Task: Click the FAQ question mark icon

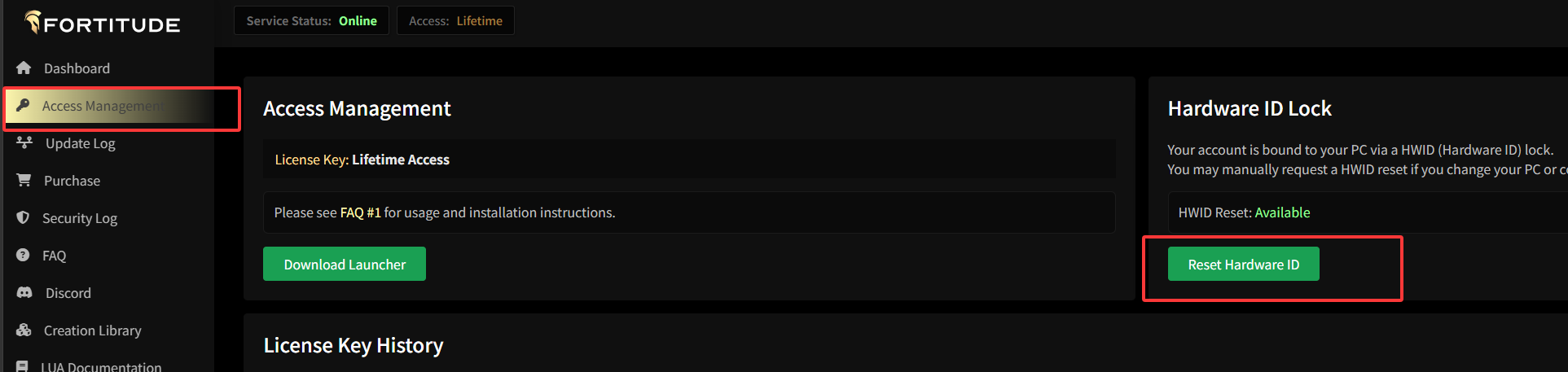Action: click(x=23, y=256)
